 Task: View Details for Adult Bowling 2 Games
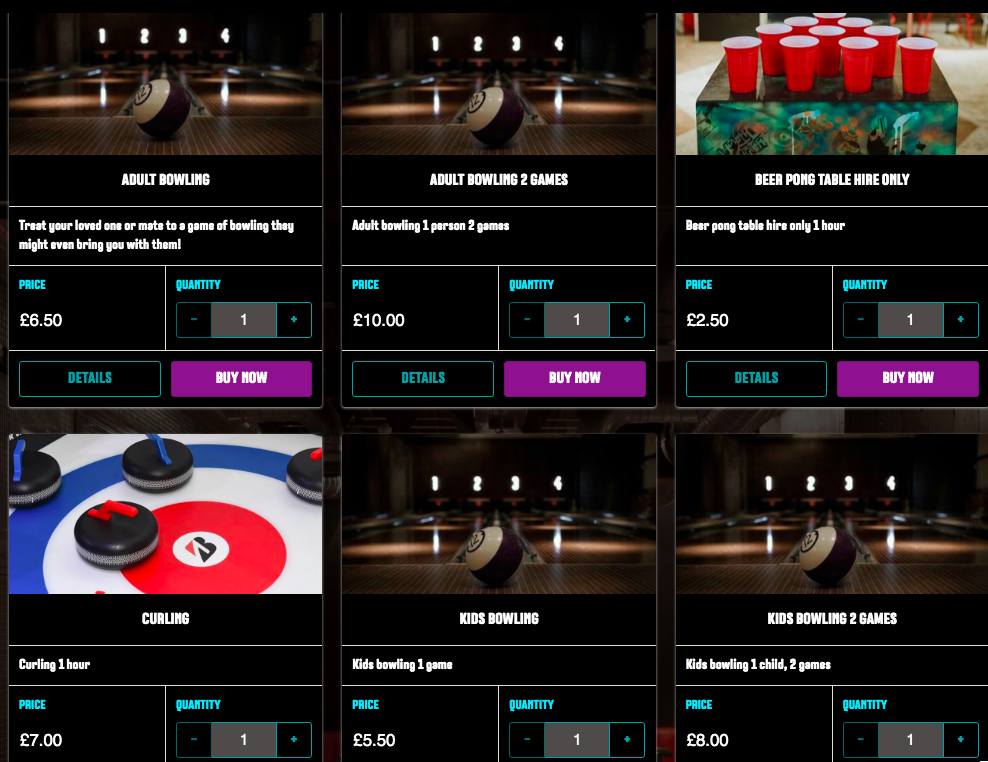click(x=423, y=378)
